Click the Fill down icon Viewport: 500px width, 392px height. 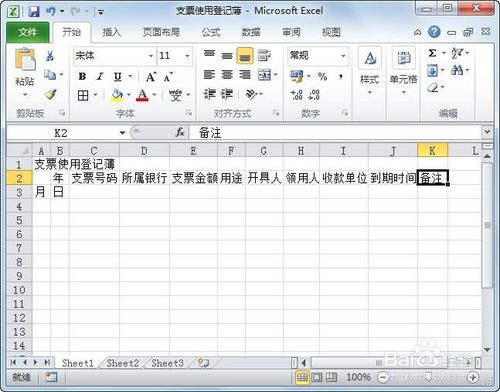coord(432,70)
